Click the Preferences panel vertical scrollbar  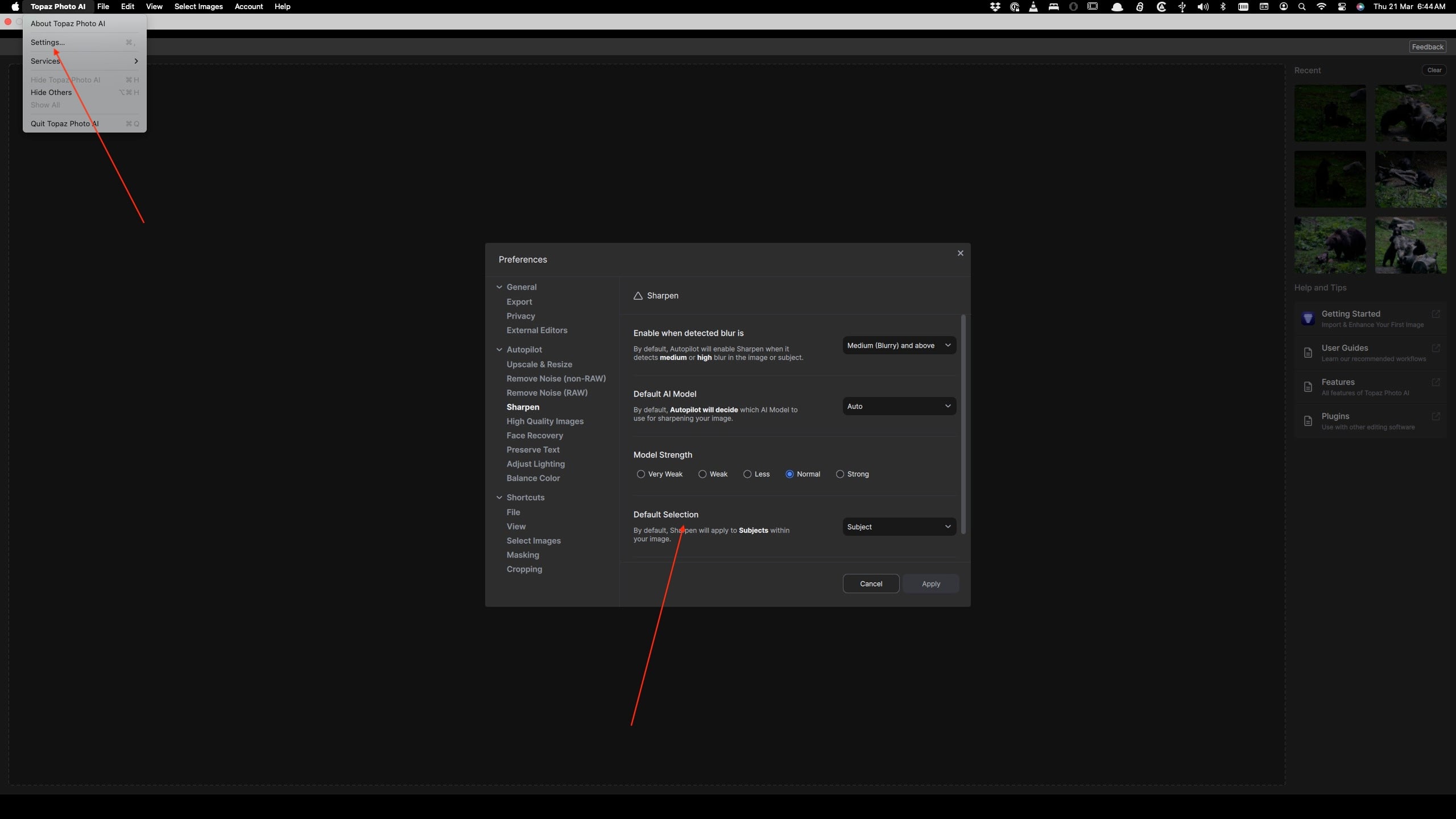coord(963,424)
